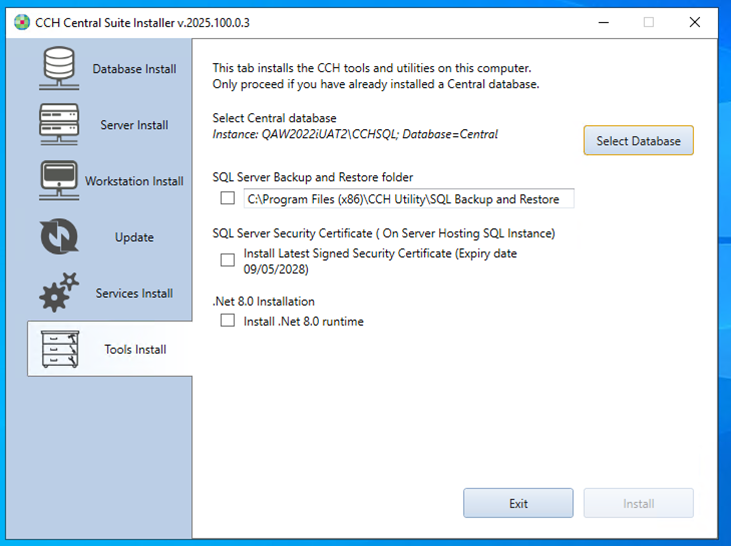Click the SQL Backup and Restore path field

coord(409,199)
